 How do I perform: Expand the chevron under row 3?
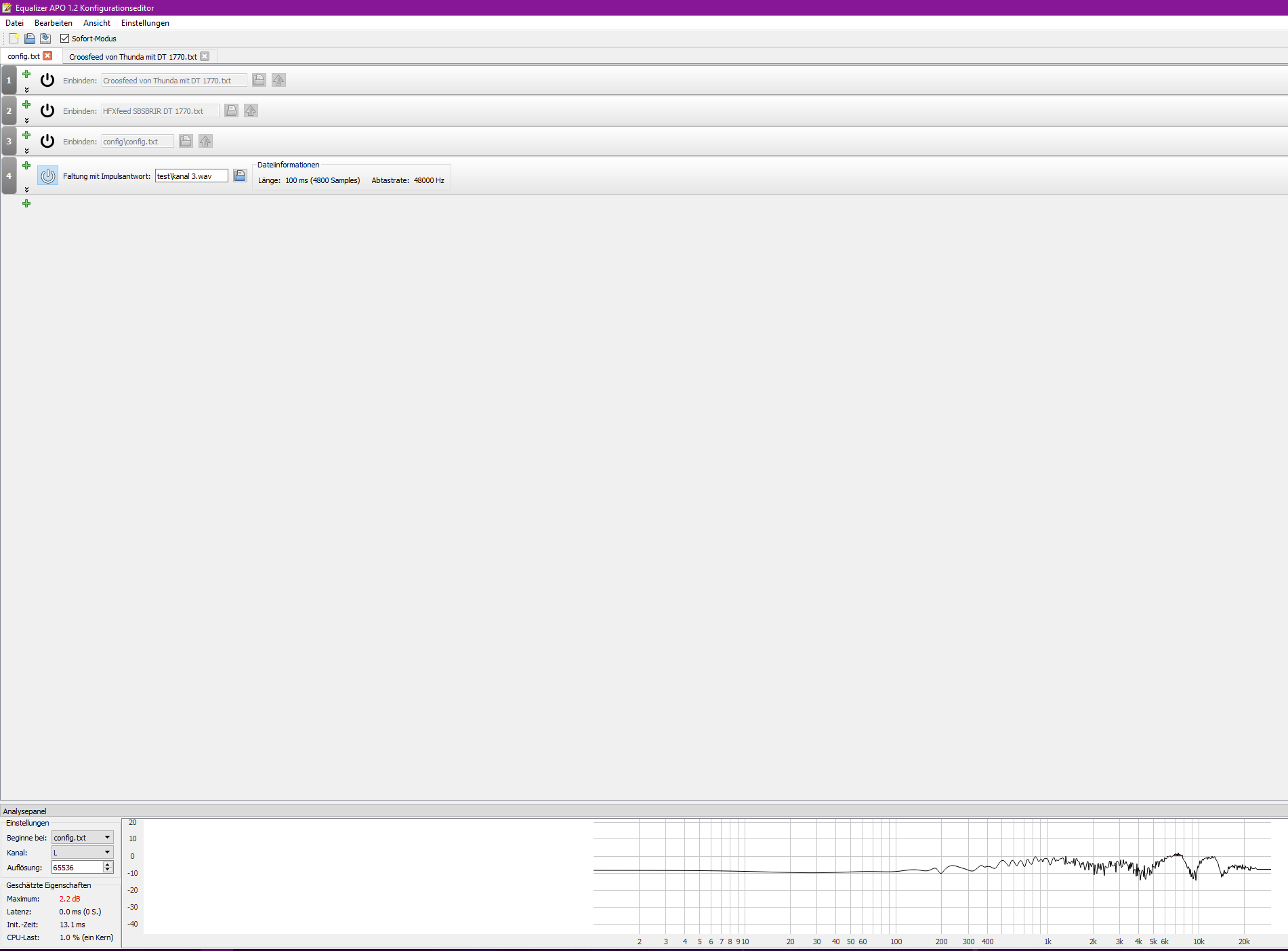pyautogui.click(x=26, y=151)
